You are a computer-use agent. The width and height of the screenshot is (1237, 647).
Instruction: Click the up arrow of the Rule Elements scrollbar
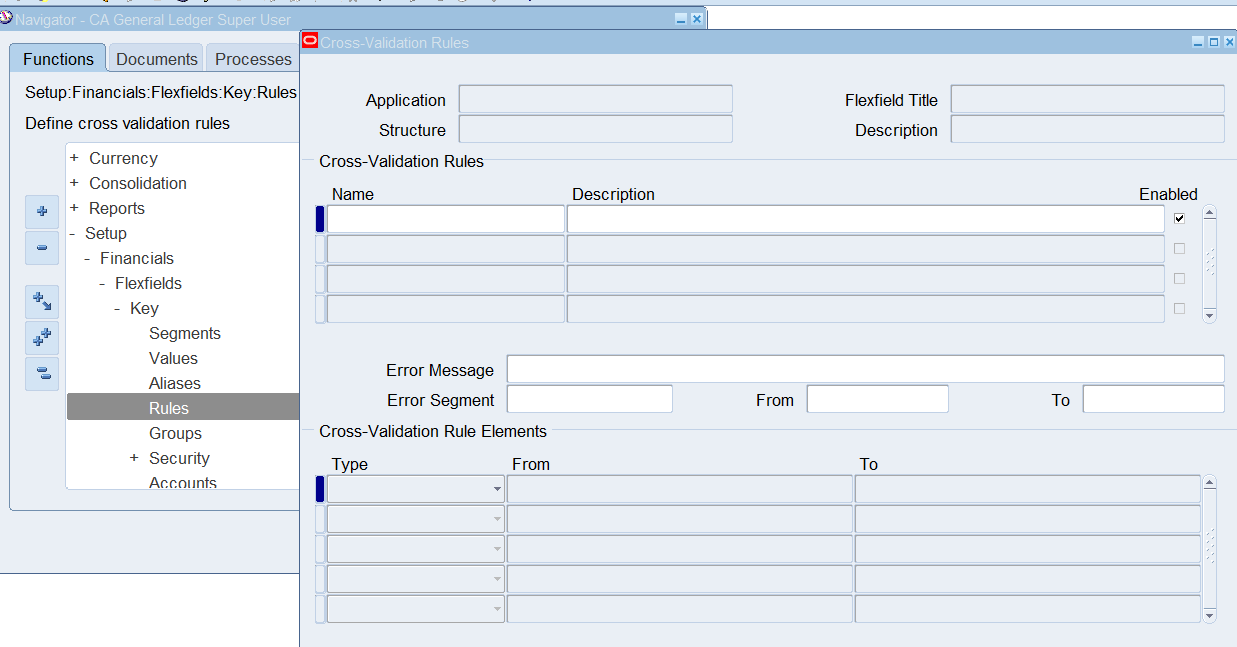(x=1209, y=482)
